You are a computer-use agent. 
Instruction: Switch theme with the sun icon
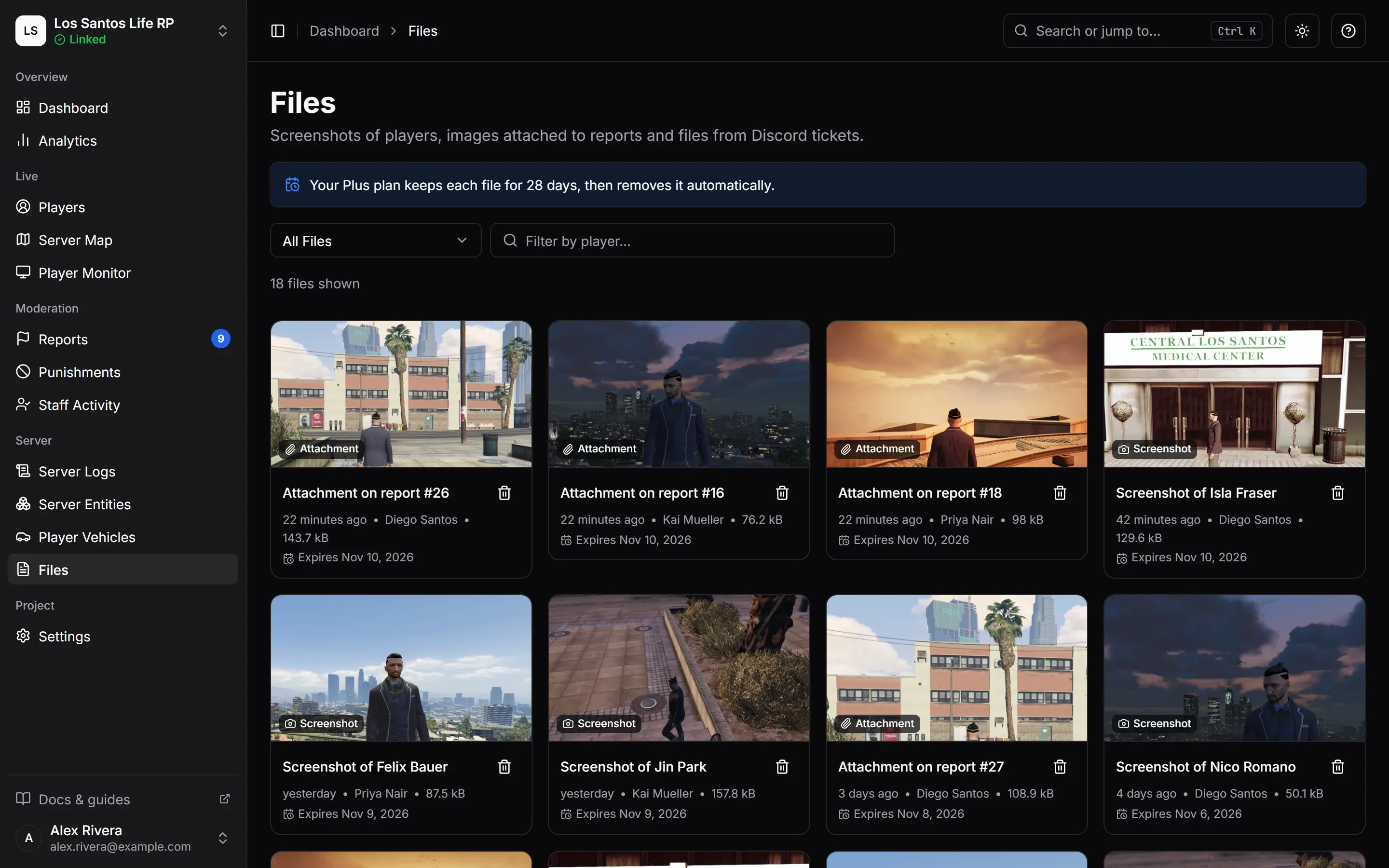tap(1302, 31)
